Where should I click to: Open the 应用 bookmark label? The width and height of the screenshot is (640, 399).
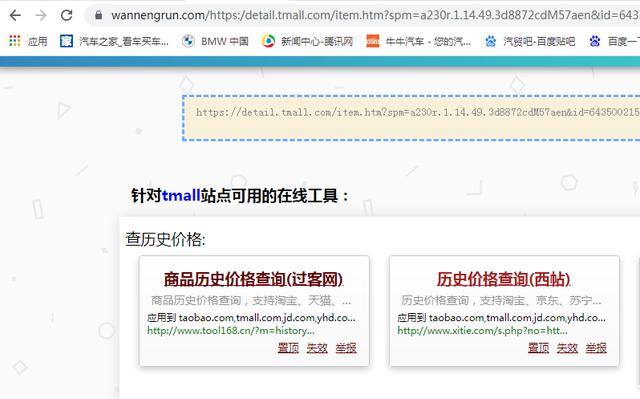coord(38,41)
